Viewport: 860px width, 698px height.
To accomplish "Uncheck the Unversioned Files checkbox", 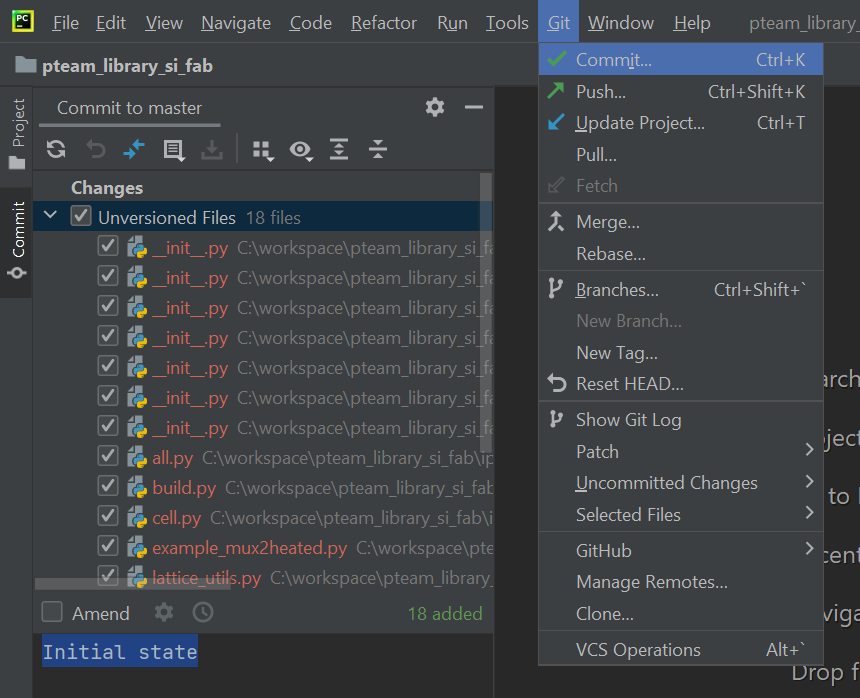I will pyautogui.click(x=81, y=217).
